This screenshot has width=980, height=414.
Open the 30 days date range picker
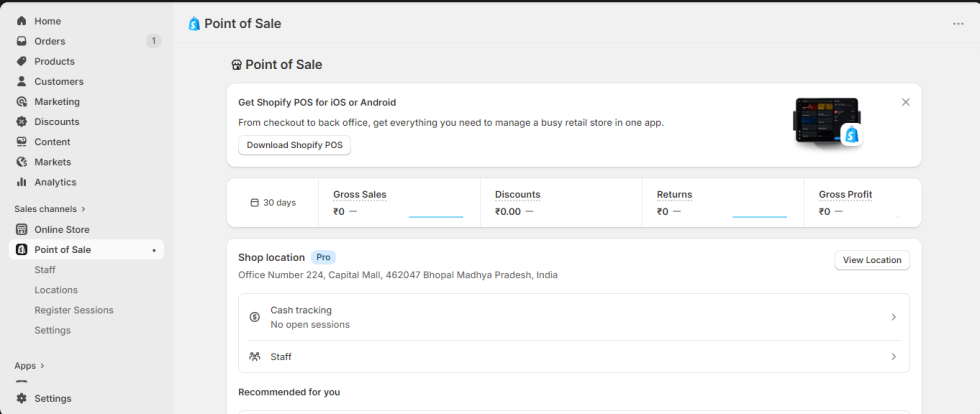click(272, 202)
